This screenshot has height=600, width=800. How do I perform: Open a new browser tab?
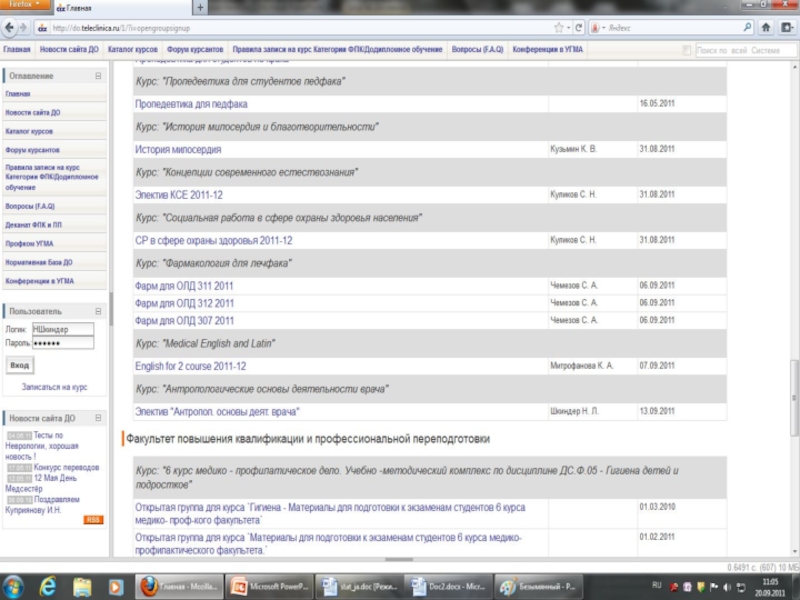(200, 8)
